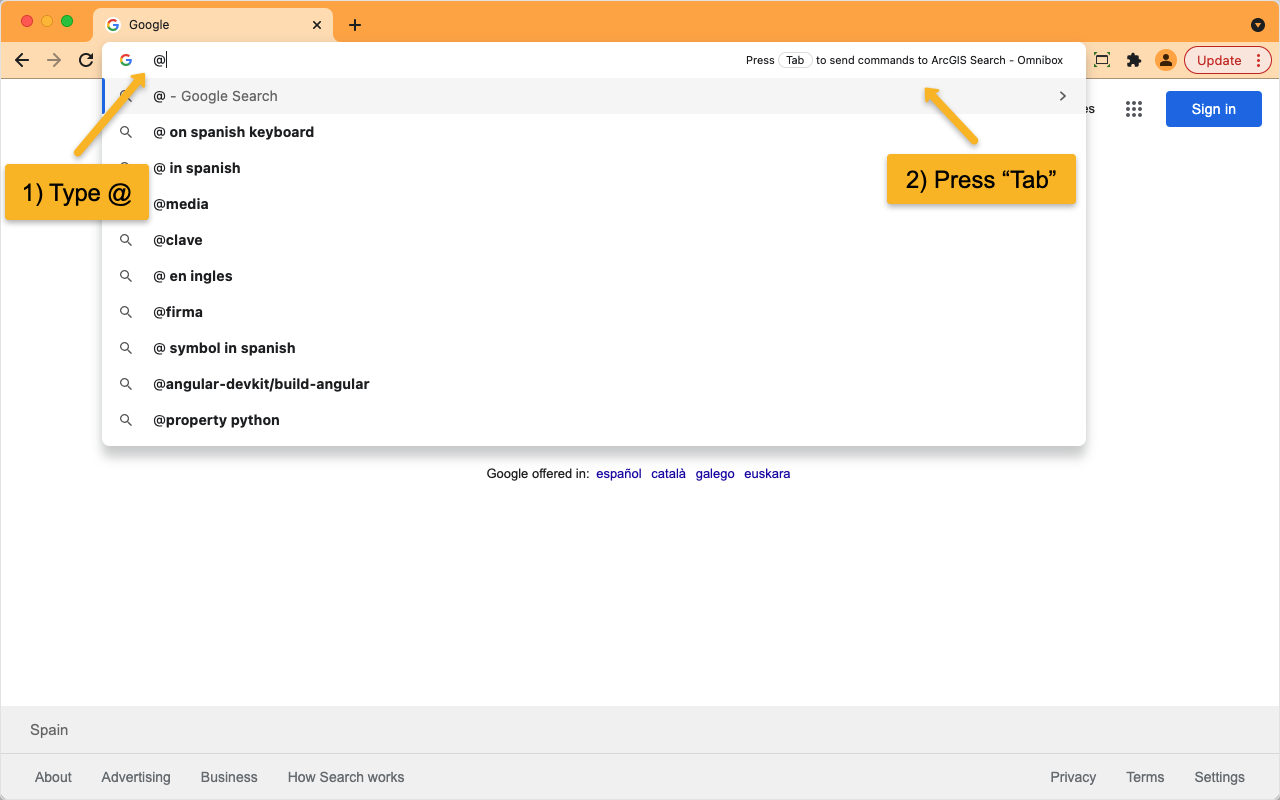The width and height of the screenshot is (1280, 800).
Task: Click in the address bar text field
Action: pos(440,60)
